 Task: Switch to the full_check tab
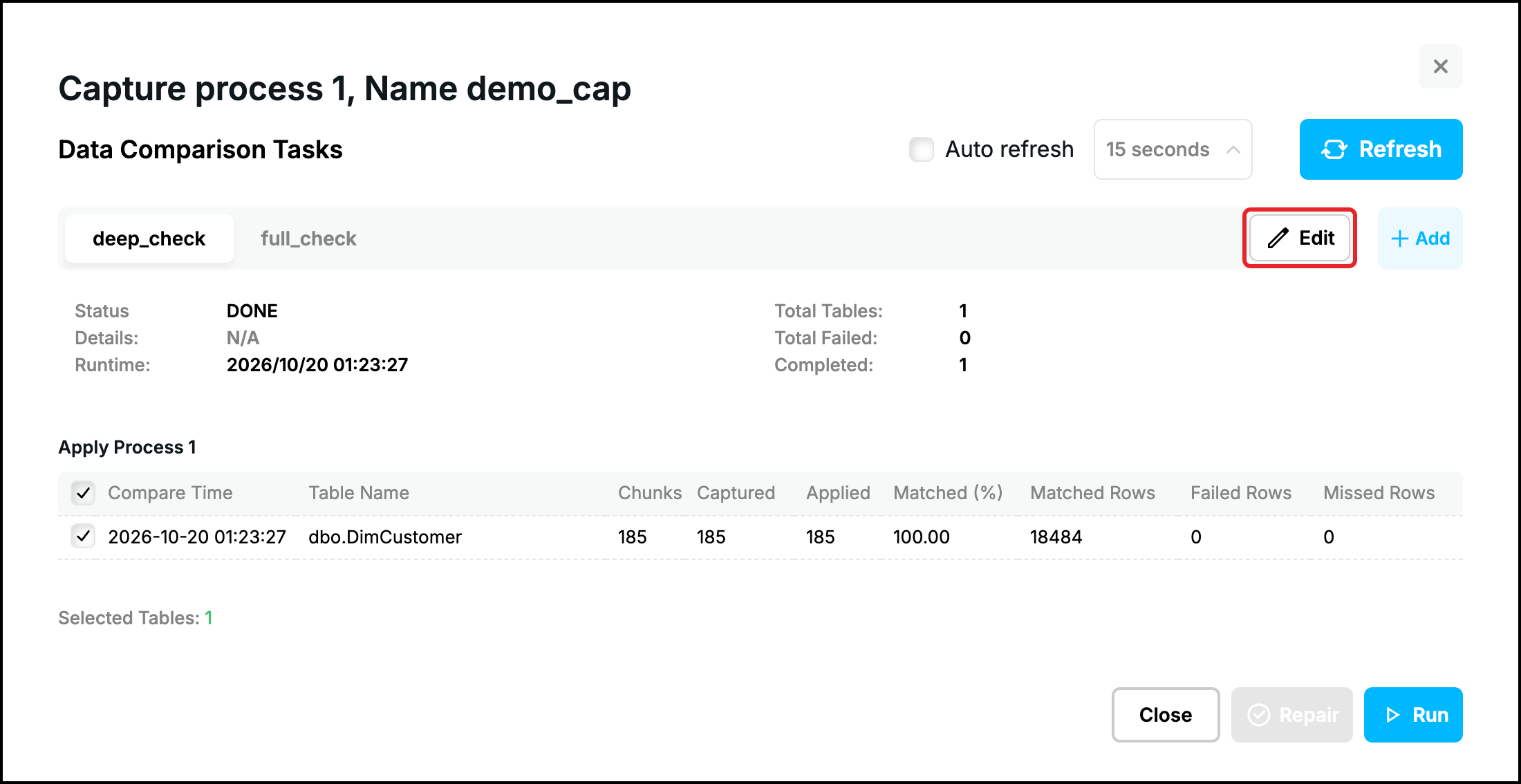click(309, 239)
